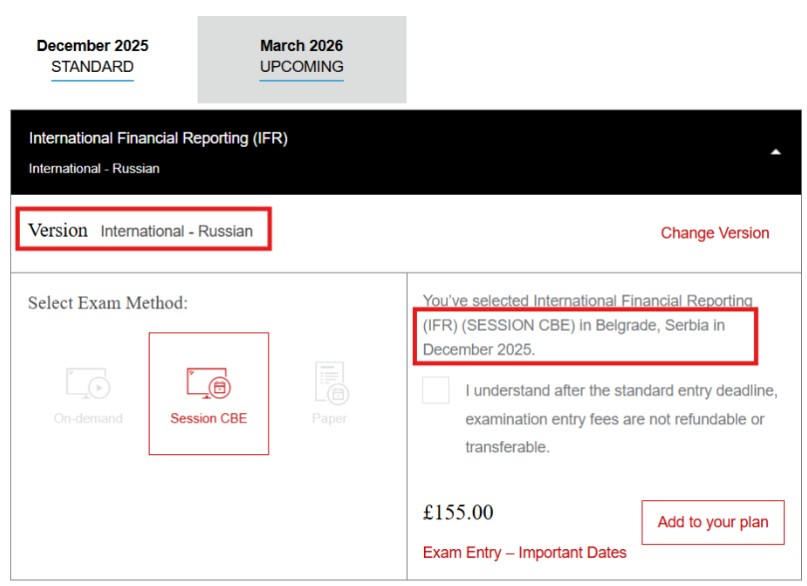Open Exam Entry – Important Dates link
The width and height of the screenshot is (807, 586).
pyautogui.click(x=524, y=552)
